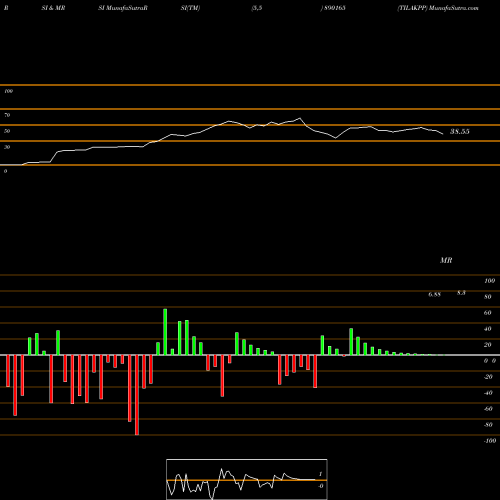Click the 30 level label on RSI axis
This screenshot has height=500, width=500.
[7, 147]
